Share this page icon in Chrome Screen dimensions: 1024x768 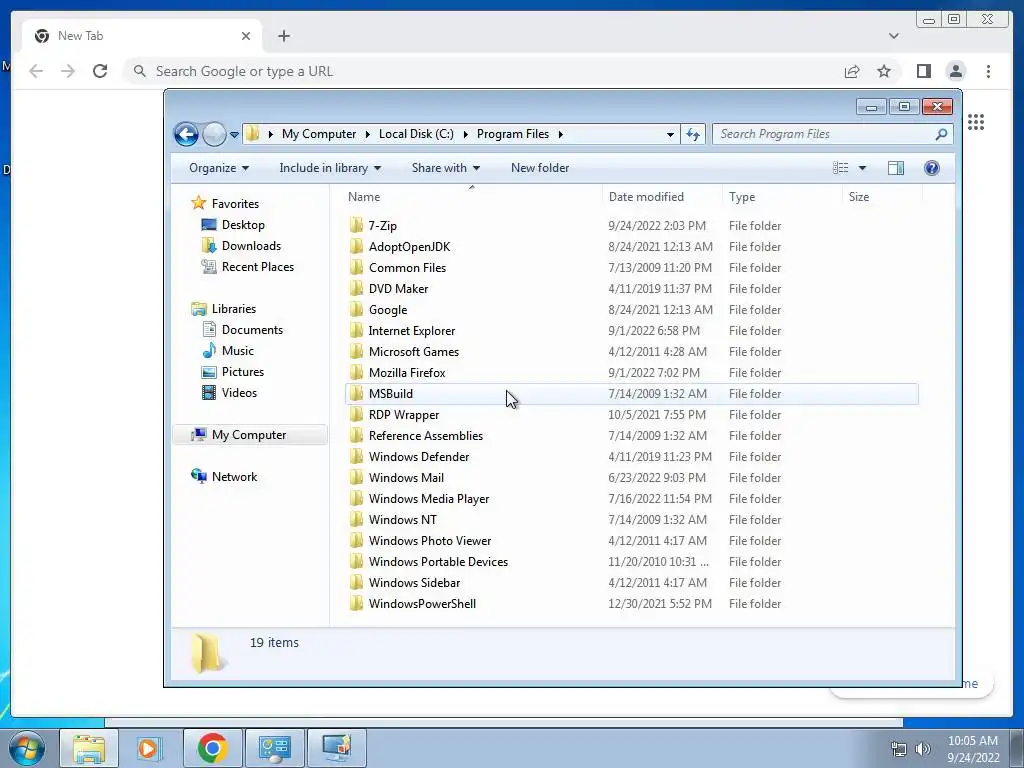pyautogui.click(x=852, y=71)
